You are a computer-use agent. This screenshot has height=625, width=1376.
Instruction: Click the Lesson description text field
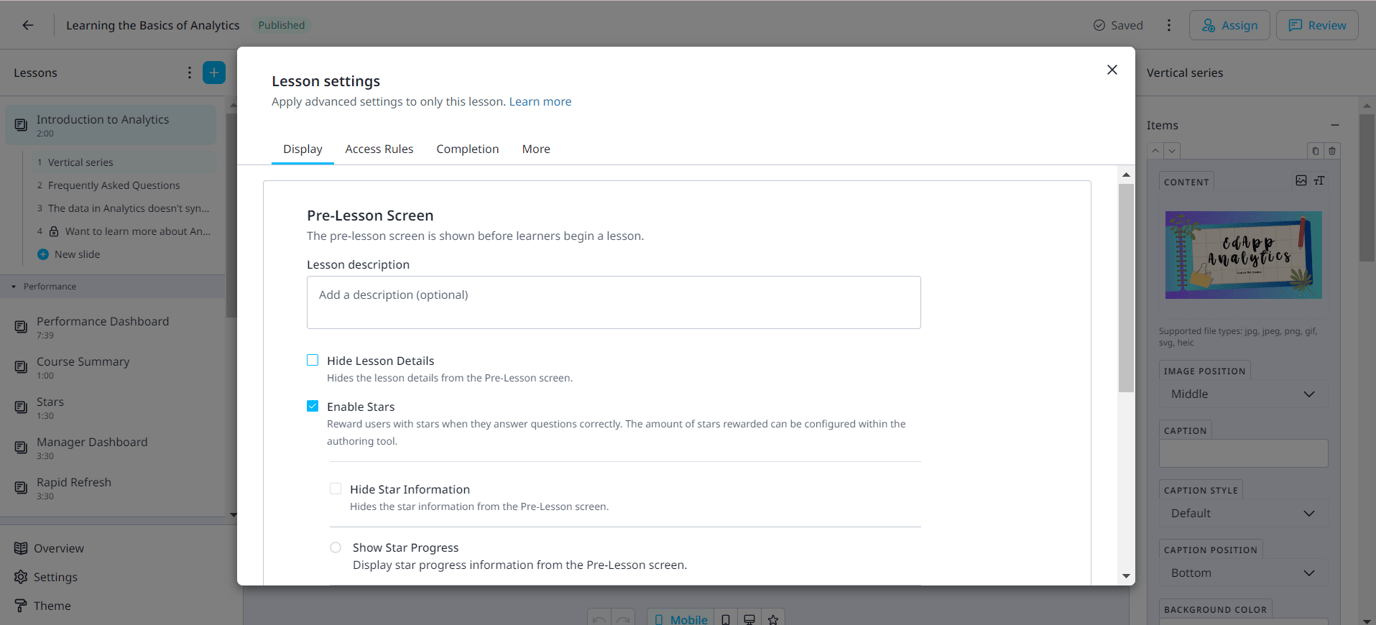[614, 302]
